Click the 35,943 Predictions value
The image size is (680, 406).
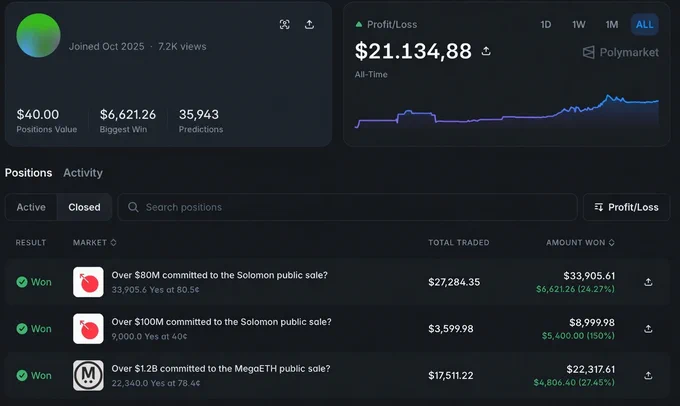pyautogui.click(x=199, y=115)
